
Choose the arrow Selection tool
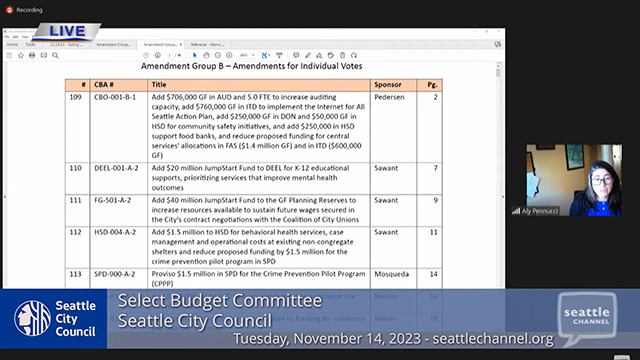tap(195, 55)
